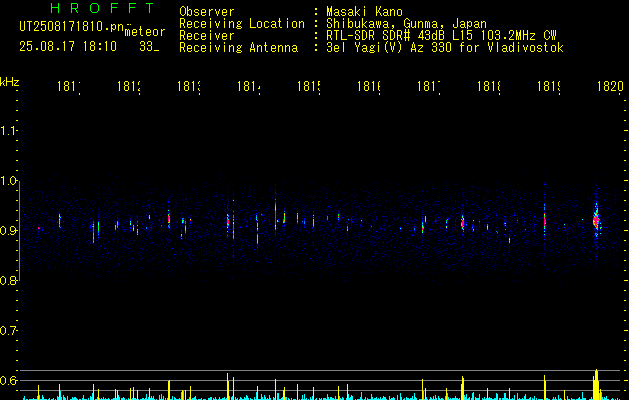
Task: Click the 0.7 kHz frequency axis label
Action: [x=8, y=330]
